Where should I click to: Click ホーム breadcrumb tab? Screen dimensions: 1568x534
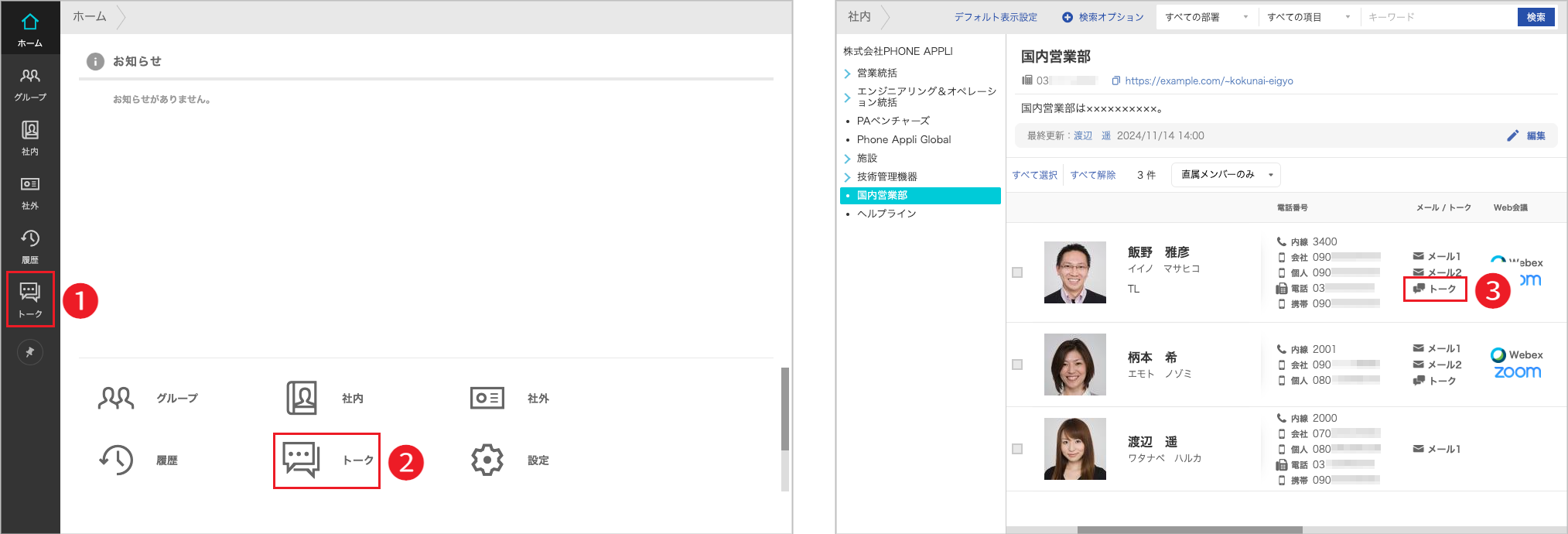[x=90, y=16]
